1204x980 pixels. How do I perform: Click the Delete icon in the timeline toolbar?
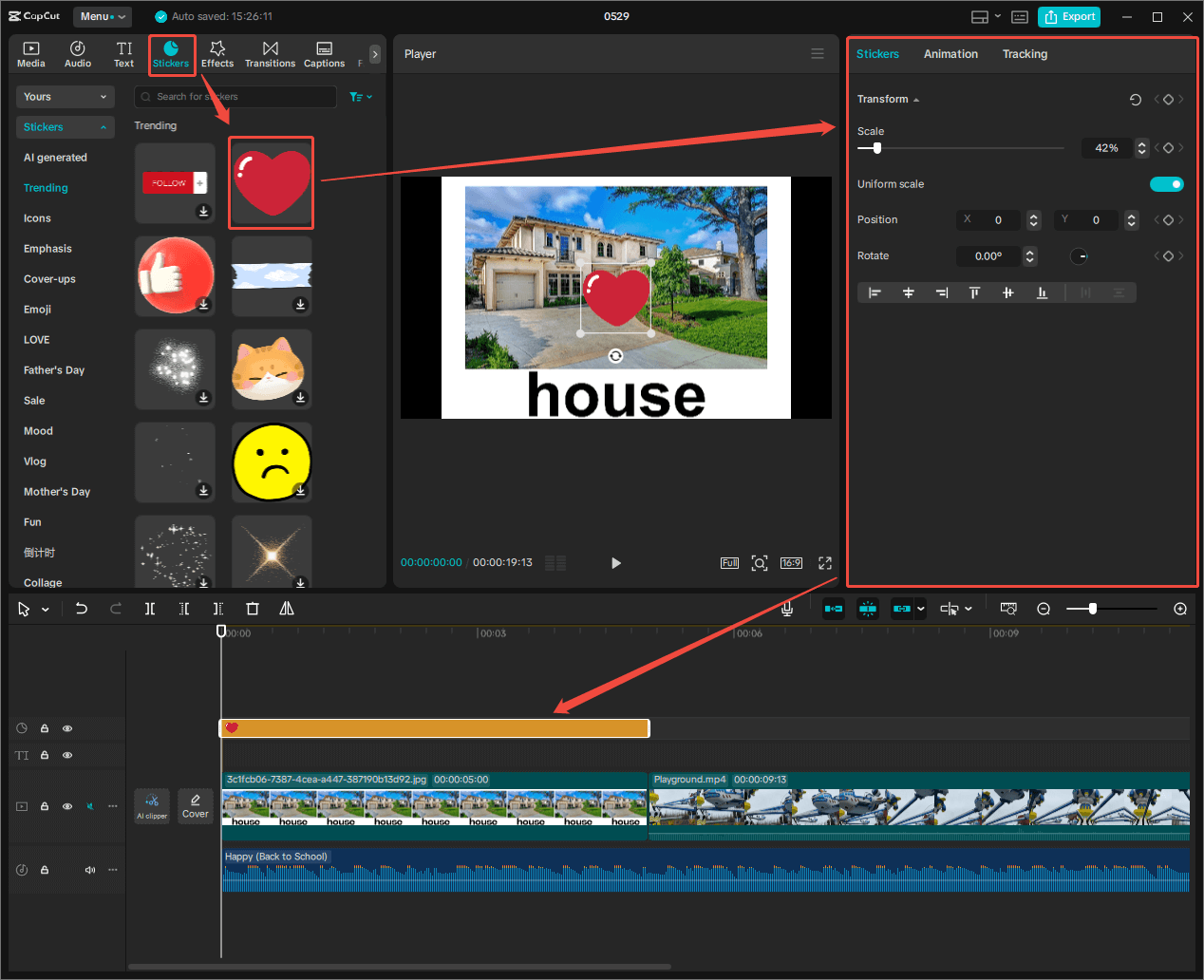(x=252, y=609)
